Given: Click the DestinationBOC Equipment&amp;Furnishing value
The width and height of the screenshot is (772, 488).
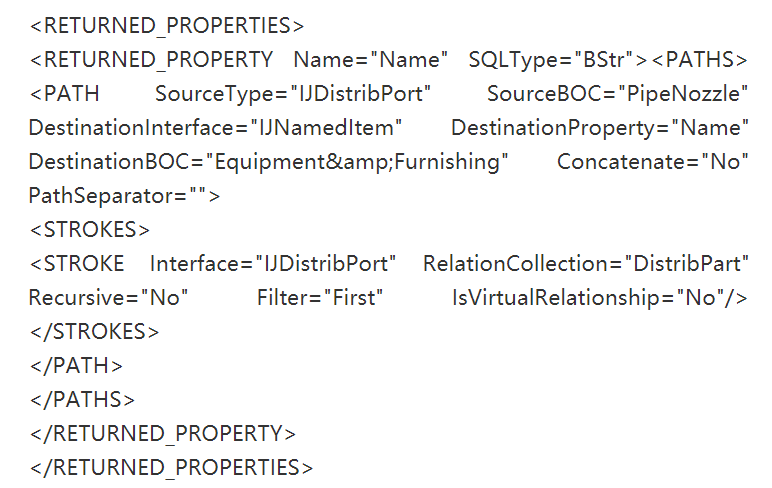Looking at the screenshot, I should coord(357,162).
